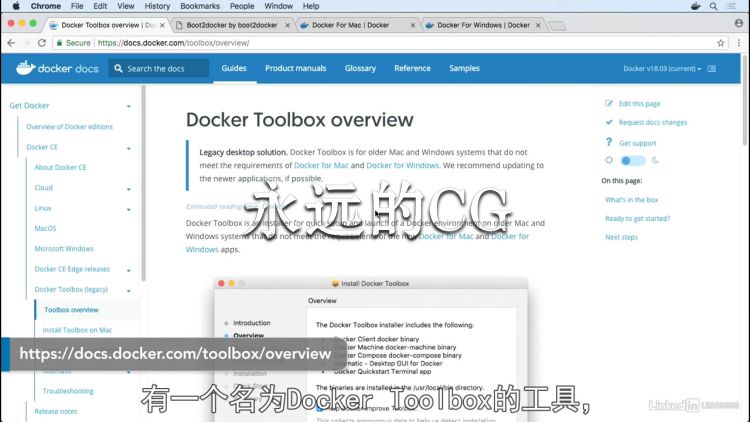Open Release notes sidebar item
The height and width of the screenshot is (422, 750).
click(55, 411)
